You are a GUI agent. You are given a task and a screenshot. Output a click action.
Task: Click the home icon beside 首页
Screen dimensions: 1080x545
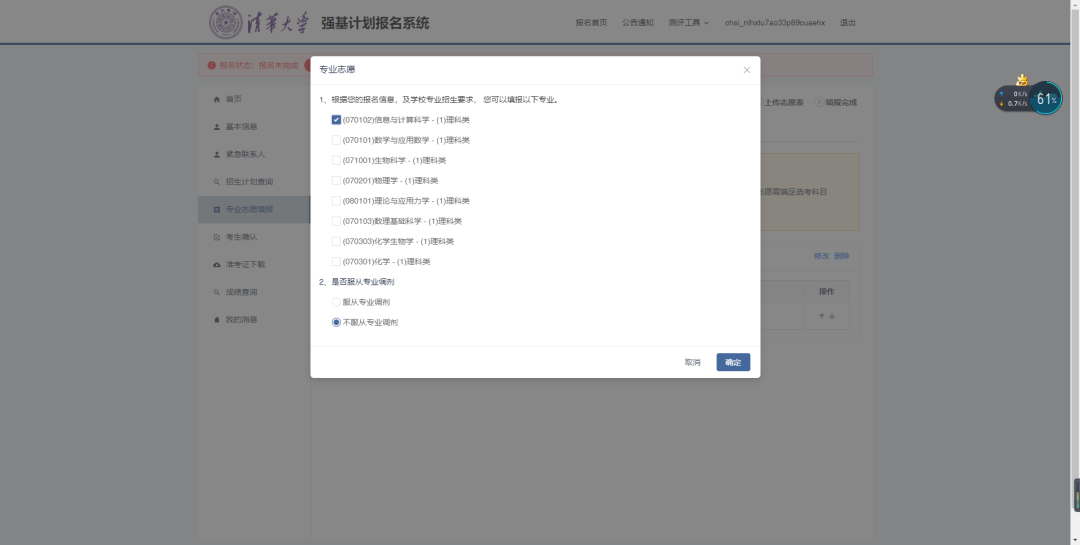pos(217,99)
